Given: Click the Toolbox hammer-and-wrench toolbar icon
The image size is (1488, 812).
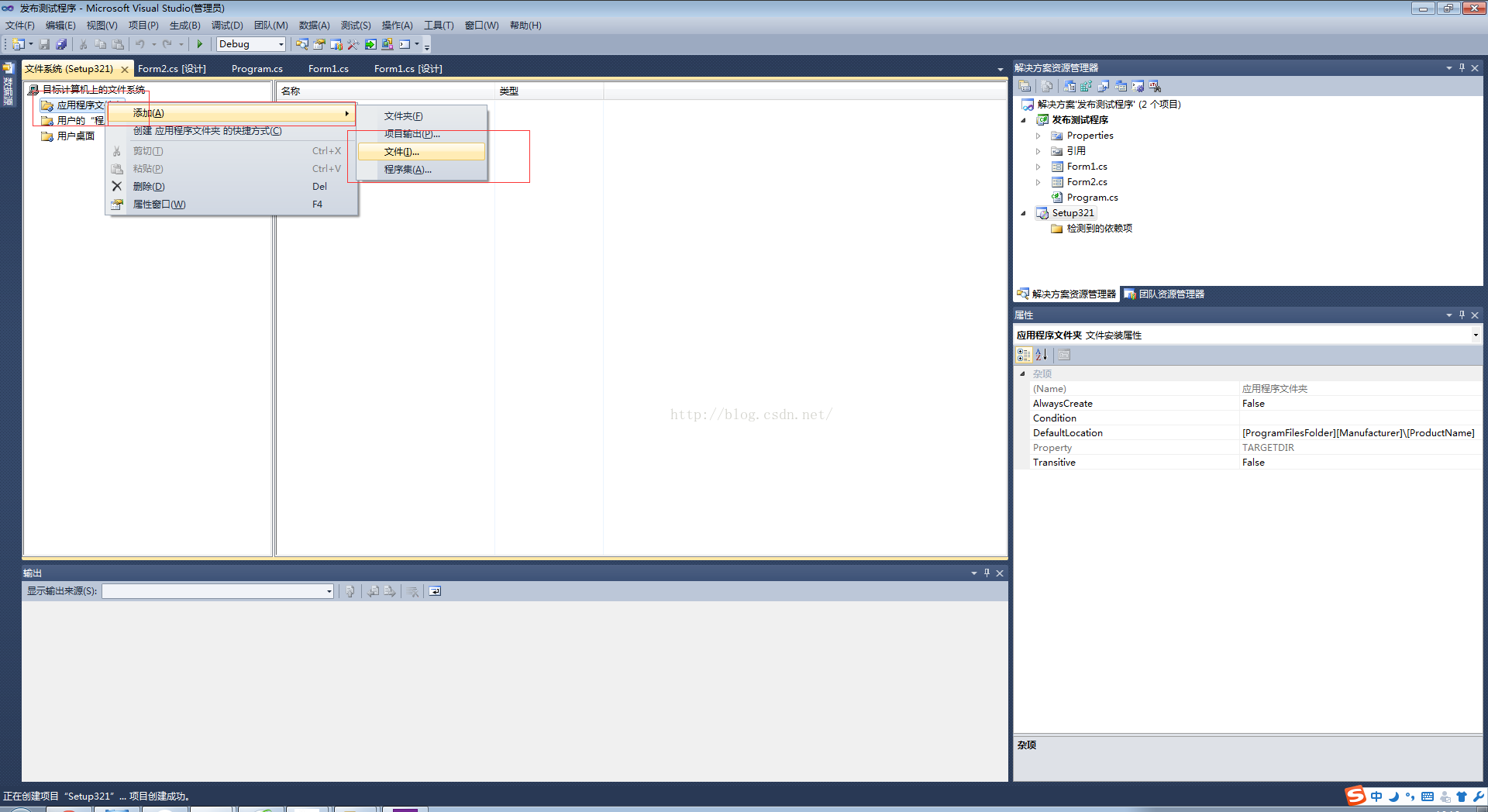Looking at the screenshot, I should (353, 44).
